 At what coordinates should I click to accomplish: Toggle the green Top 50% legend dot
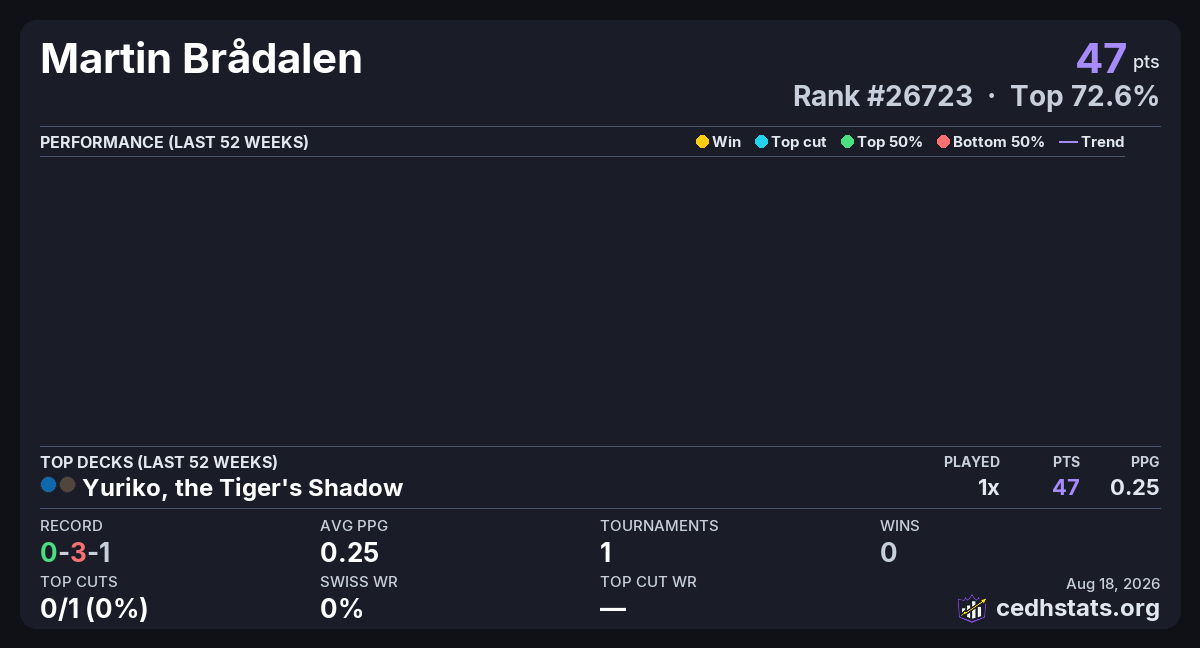tap(848, 142)
